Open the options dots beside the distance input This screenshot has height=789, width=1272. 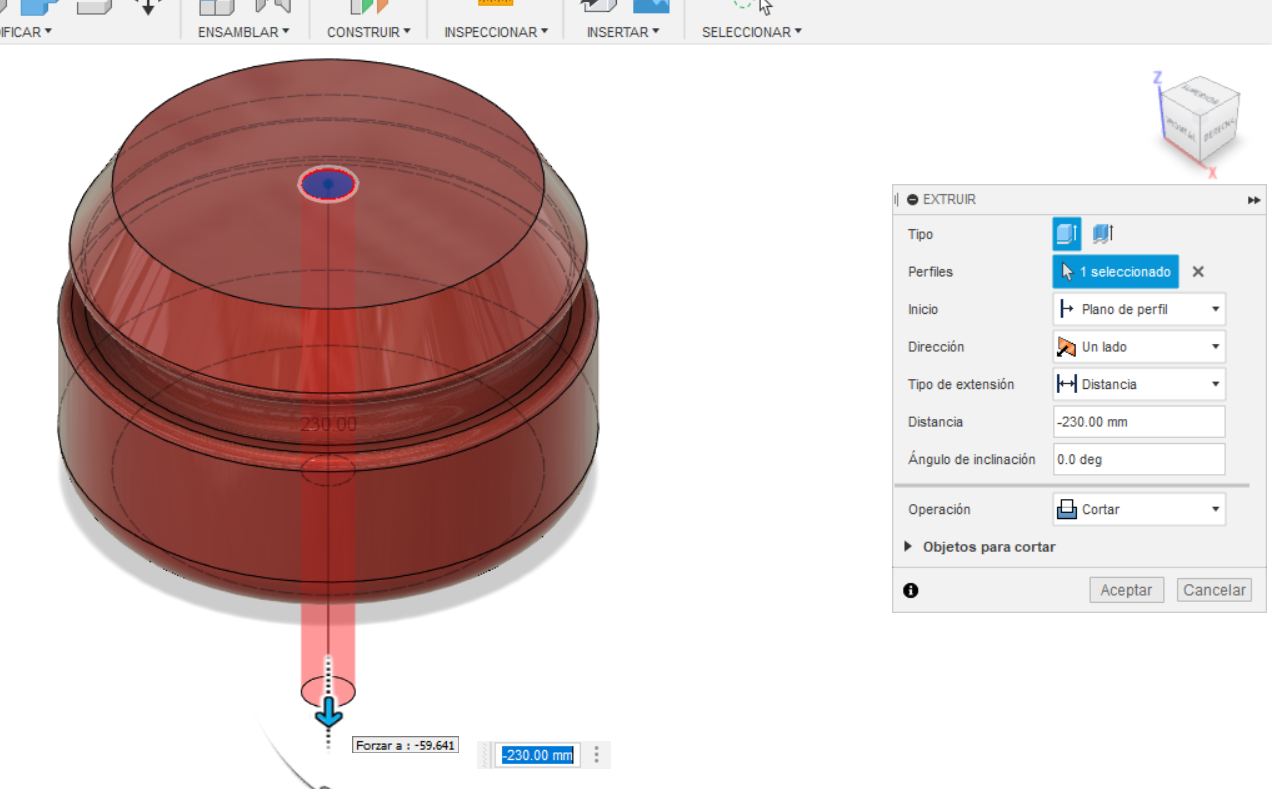[x=597, y=755]
